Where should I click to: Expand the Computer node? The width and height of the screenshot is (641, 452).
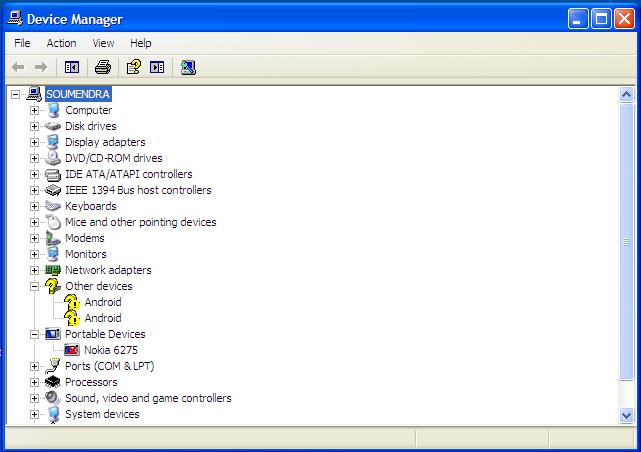coord(34,110)
